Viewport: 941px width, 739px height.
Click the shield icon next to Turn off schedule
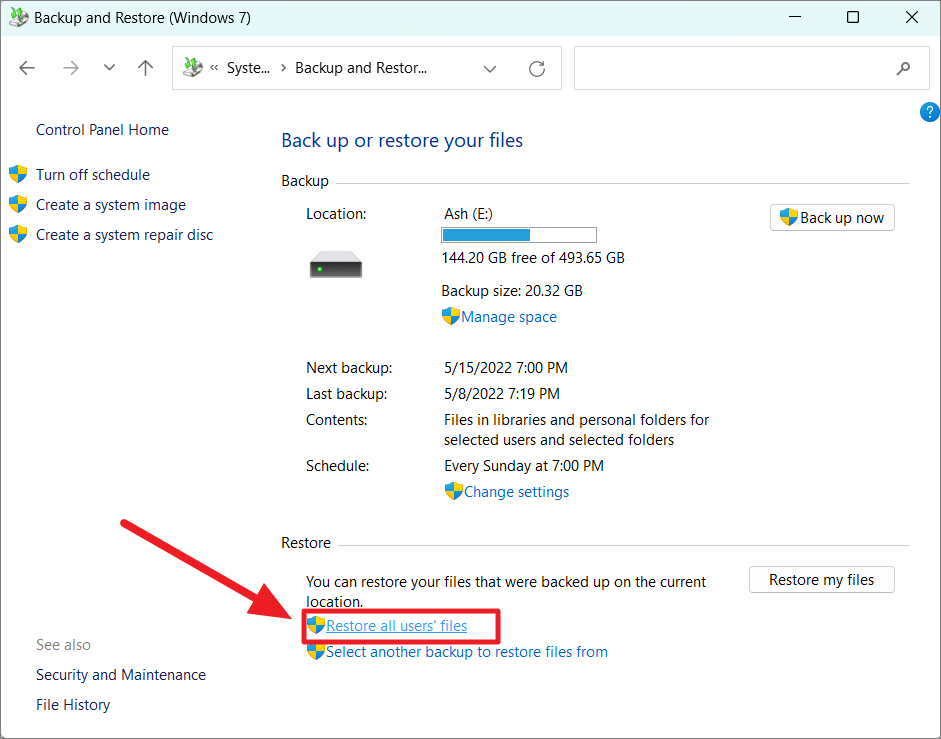18,173
